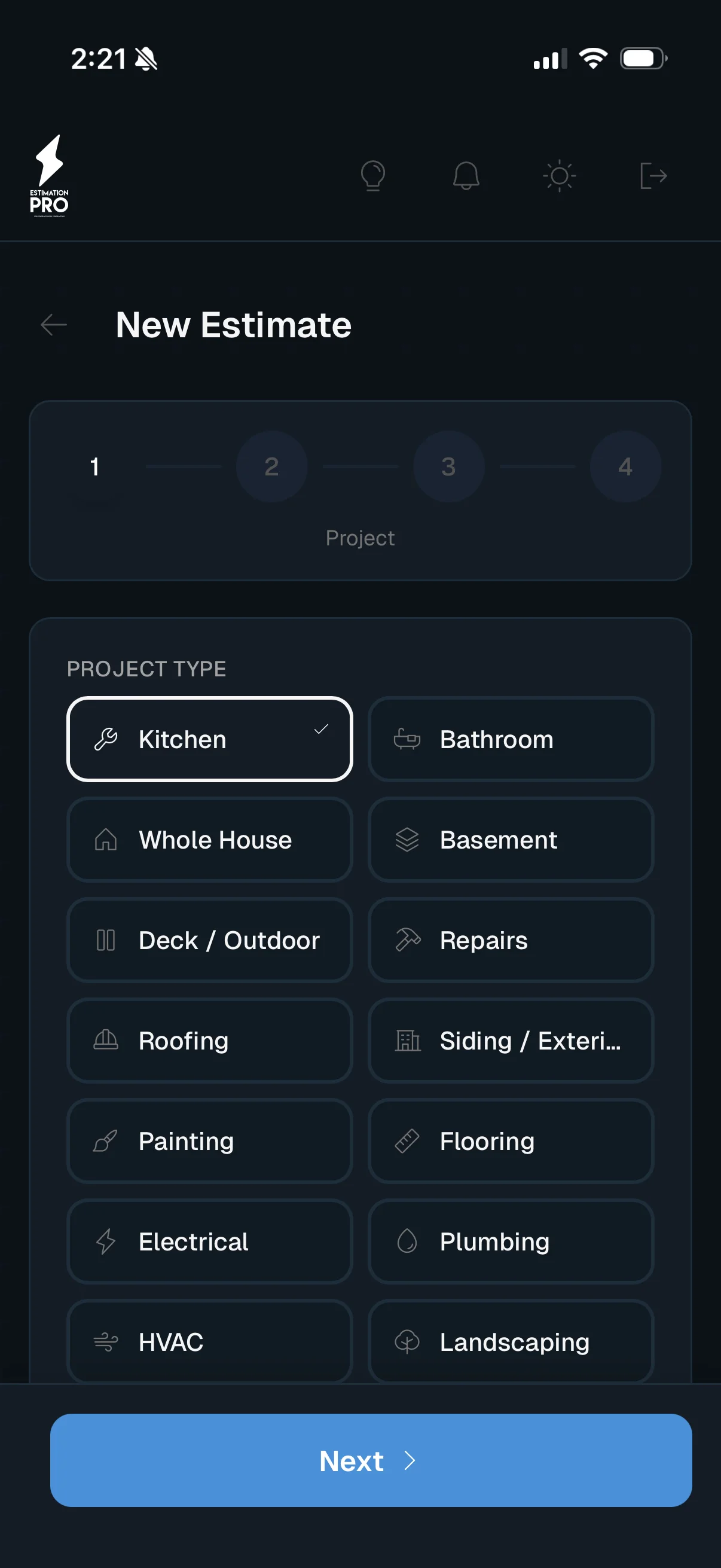Click the hard hat icon on Roofing

point(105,1041)
